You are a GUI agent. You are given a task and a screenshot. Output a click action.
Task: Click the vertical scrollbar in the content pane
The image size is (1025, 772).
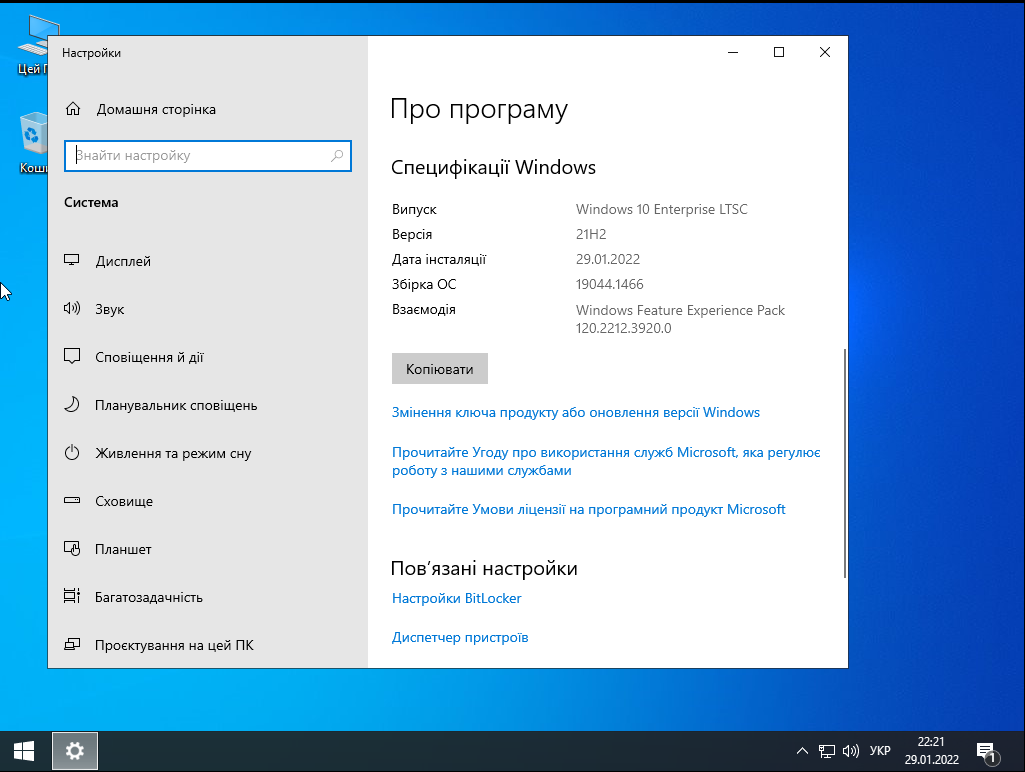point(845,462)
